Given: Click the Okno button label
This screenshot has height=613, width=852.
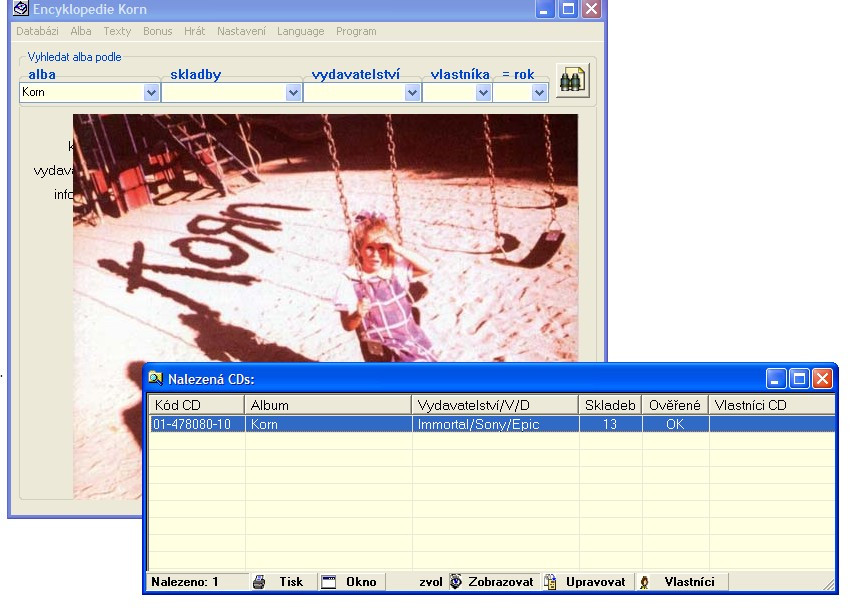Looking at the screenshot, I should [x=361, y=581].
